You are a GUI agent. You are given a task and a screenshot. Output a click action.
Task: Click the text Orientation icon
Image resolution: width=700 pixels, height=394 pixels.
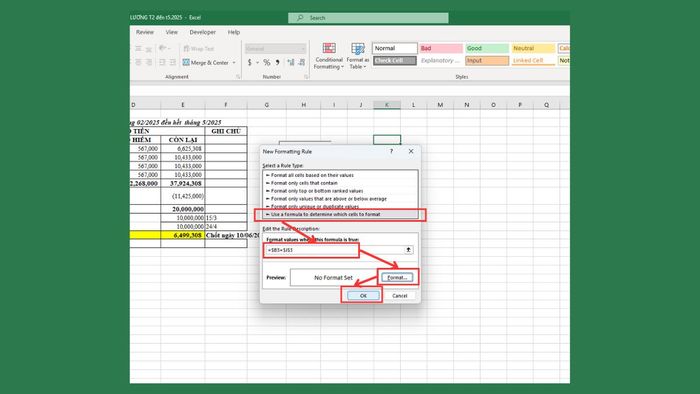(162, 48)
